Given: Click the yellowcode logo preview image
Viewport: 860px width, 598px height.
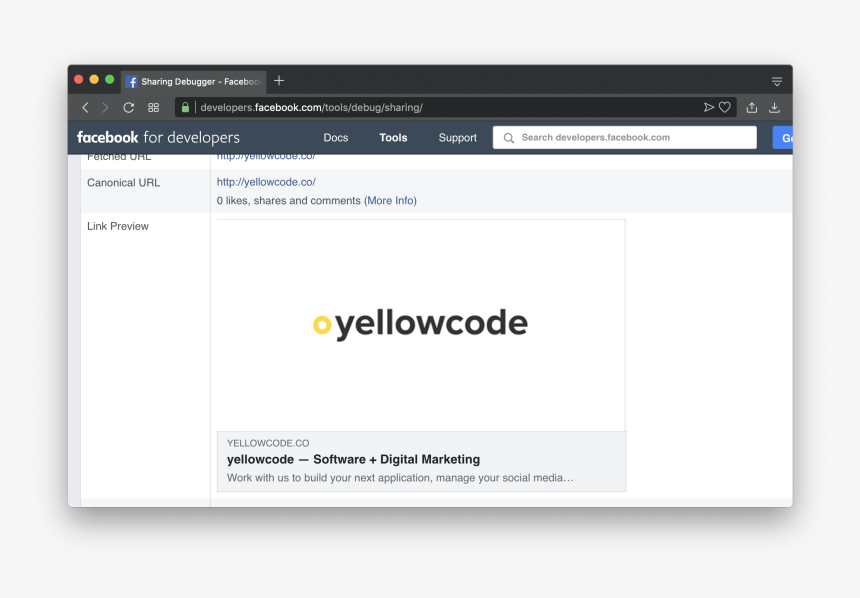Looking at the screenshot, I should tap(421, 324).
